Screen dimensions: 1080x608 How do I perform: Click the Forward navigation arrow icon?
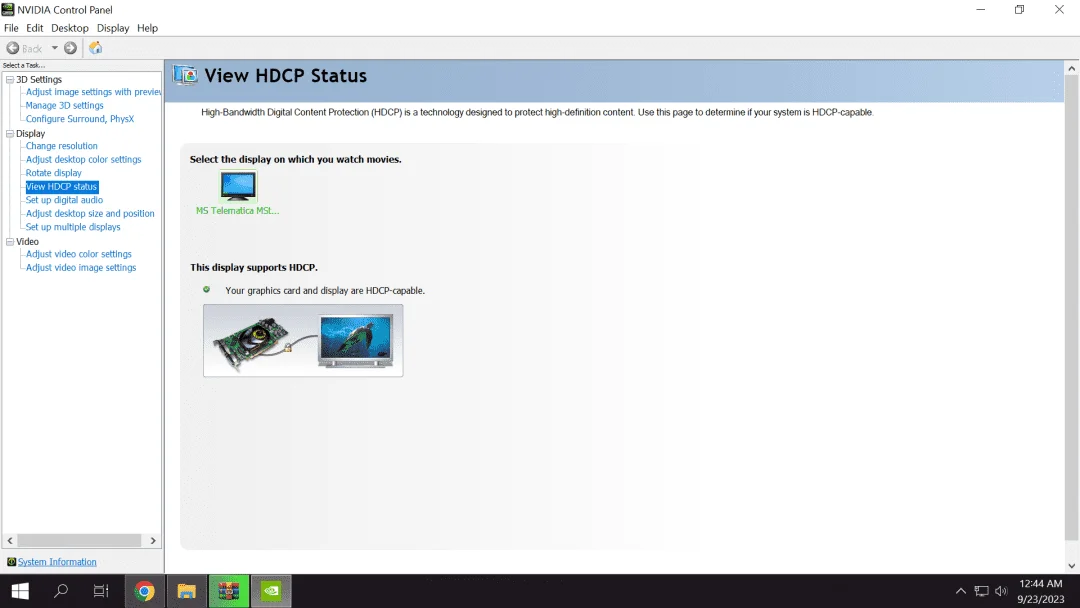click(x=70, y=48)
